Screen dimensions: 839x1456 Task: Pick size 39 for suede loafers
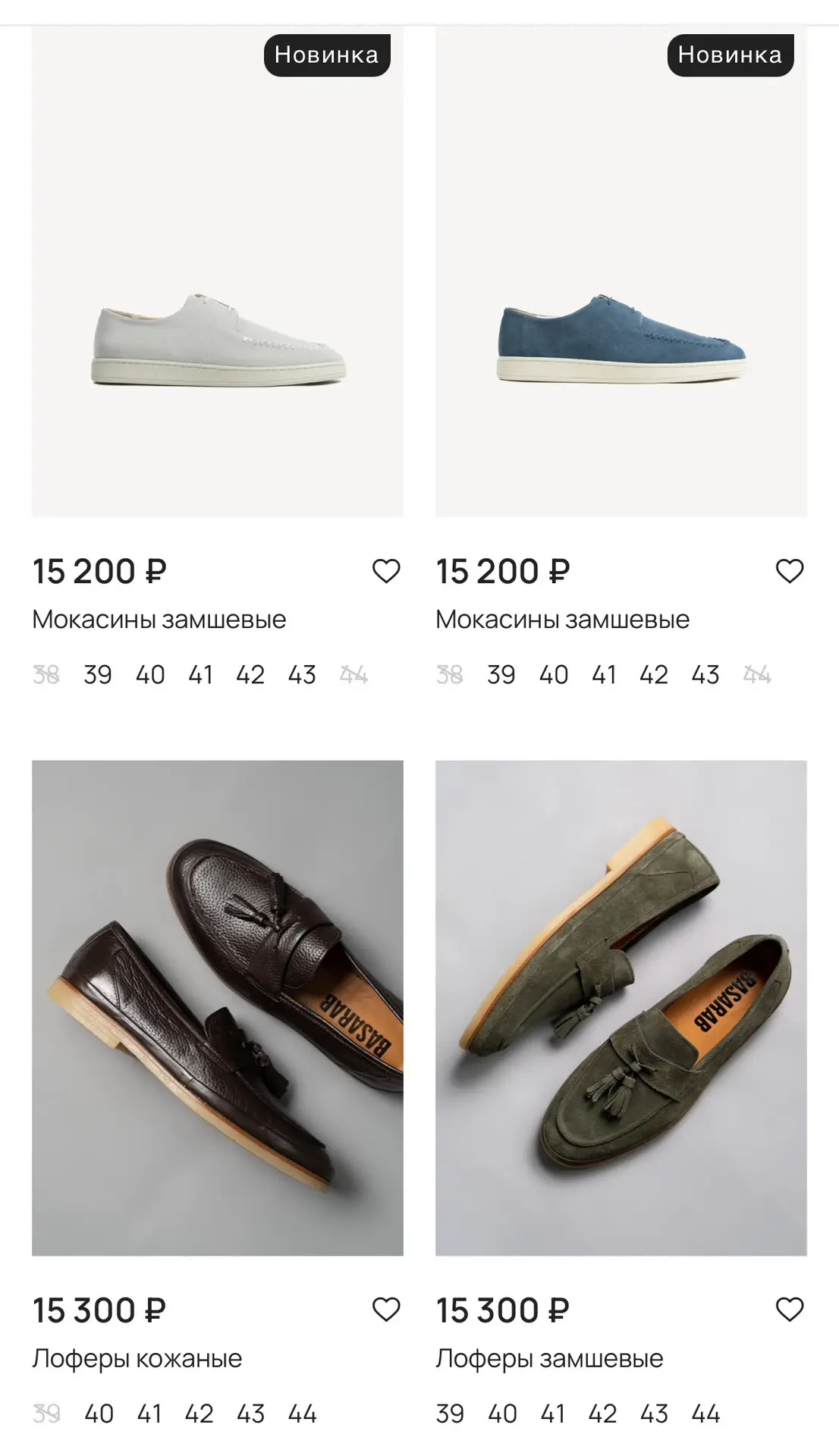click(450, 1414)
